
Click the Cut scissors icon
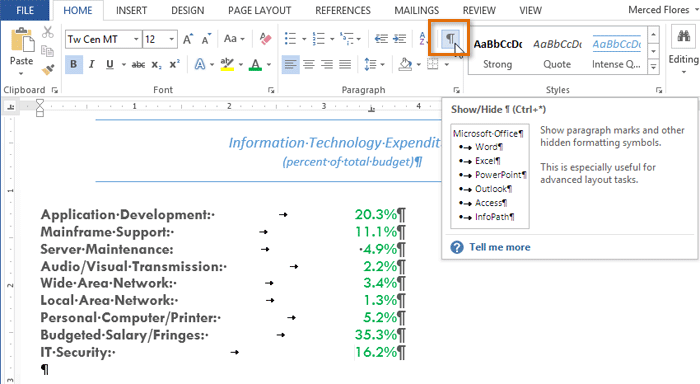[47, 32]
